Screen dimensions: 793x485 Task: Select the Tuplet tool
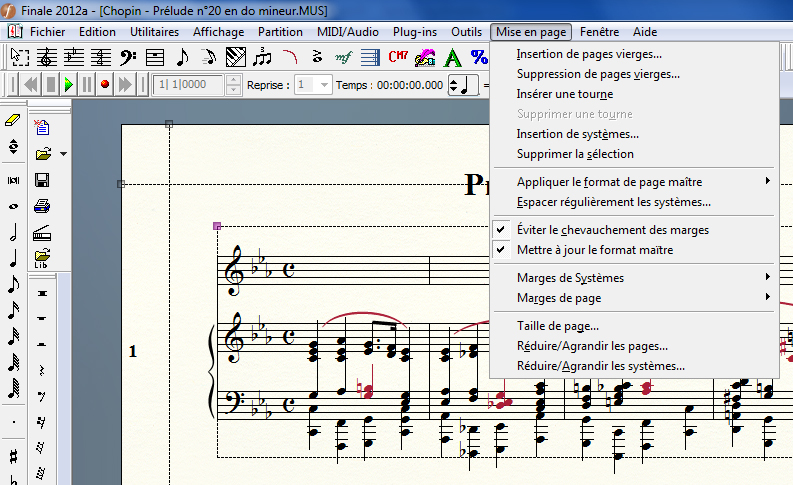[x=263, y=57]
